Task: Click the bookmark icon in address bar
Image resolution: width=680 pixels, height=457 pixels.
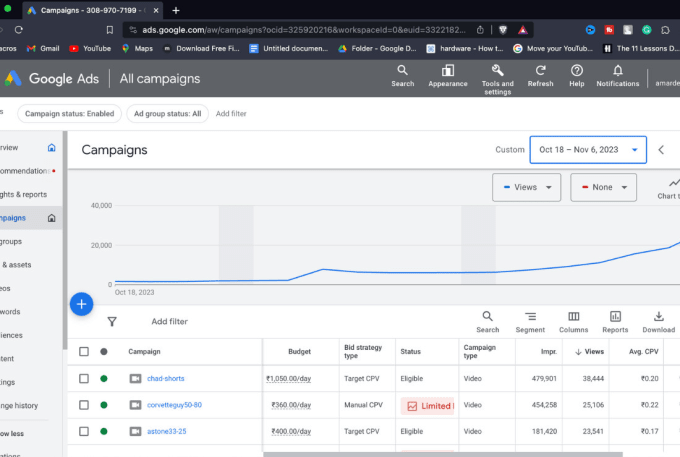Action: click(x=110, y=29)
